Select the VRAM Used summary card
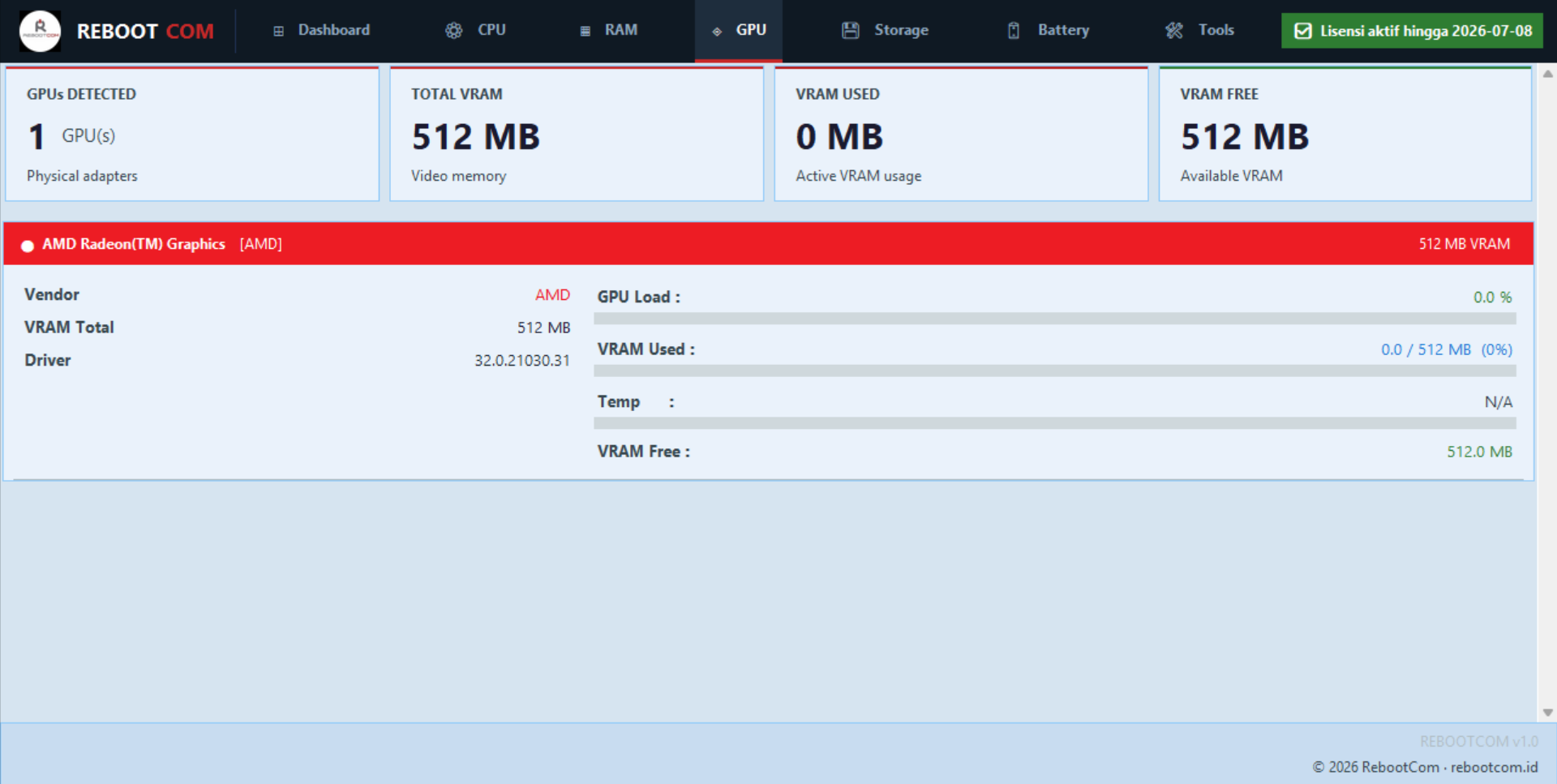 click(961, 134)
